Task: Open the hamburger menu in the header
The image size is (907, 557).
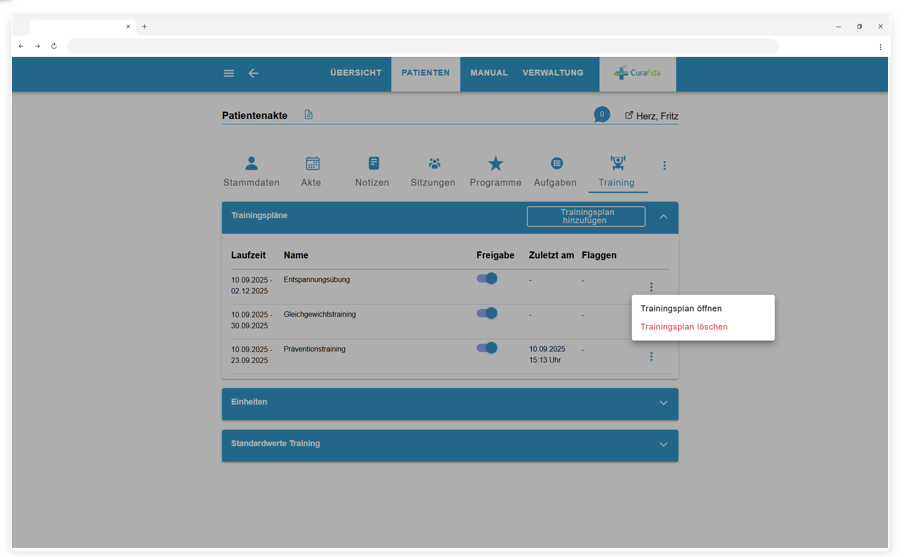Action: pyautogui.click(x=228, y=73)
